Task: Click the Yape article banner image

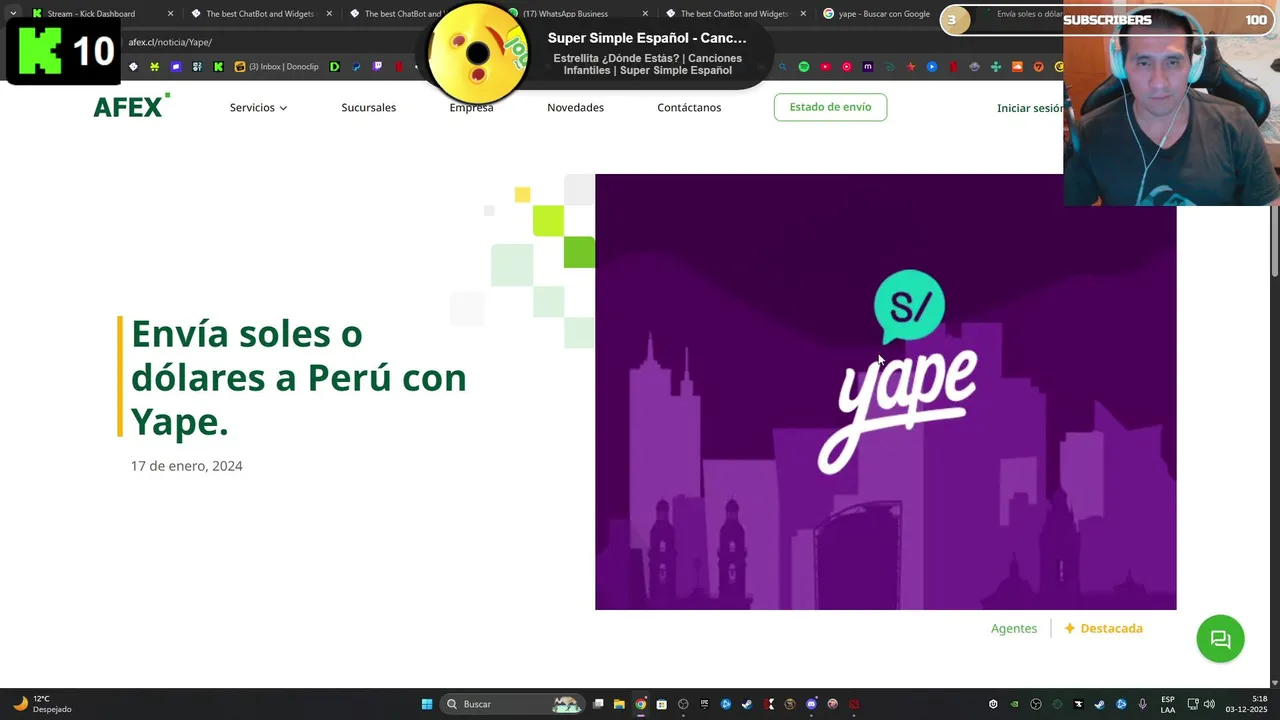Action: coord(885,392)
